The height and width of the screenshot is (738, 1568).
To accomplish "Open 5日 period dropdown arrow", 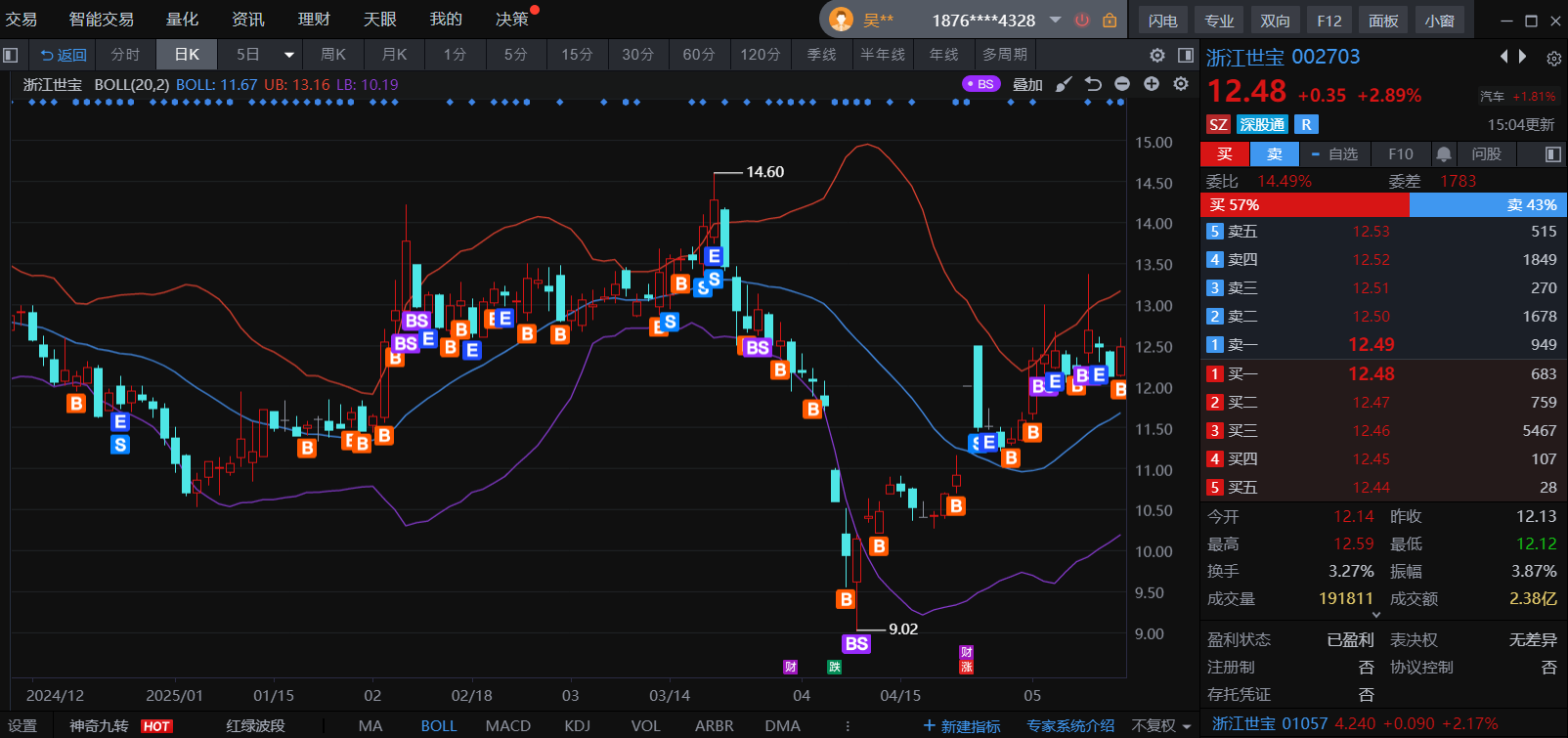I will click(288, 55).
